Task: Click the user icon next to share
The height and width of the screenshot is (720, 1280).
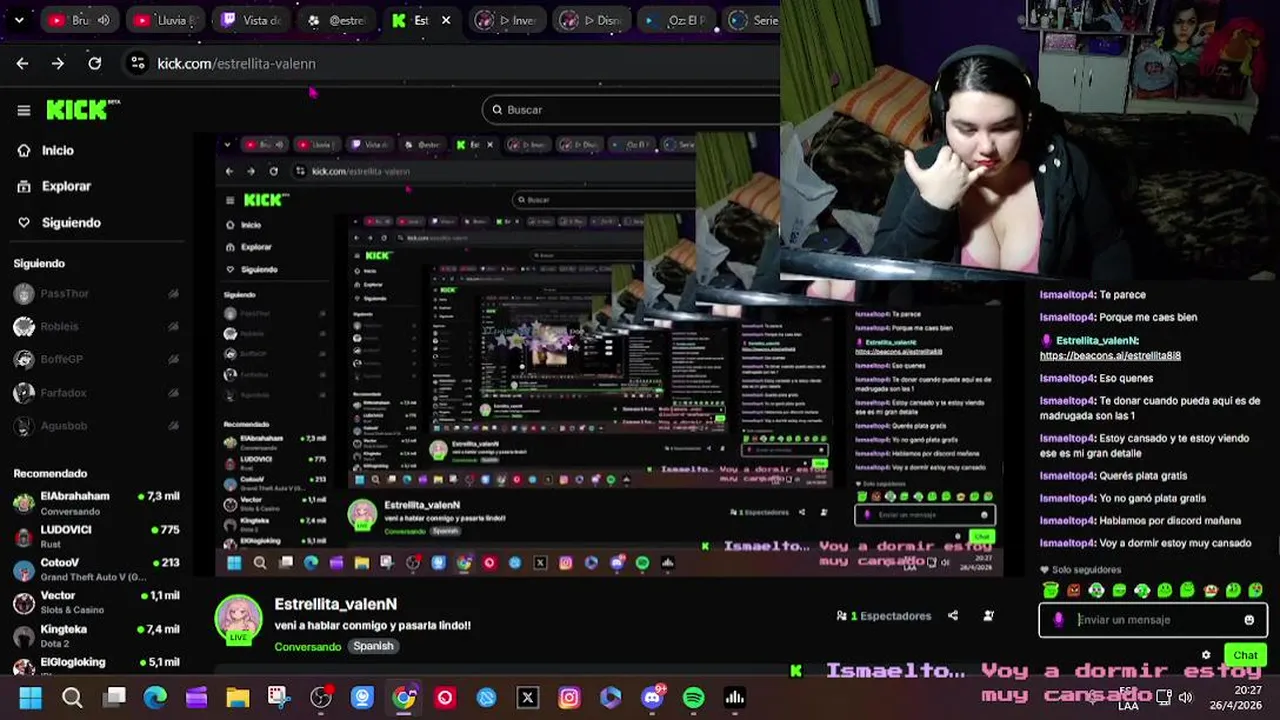Action: (988, 616)
